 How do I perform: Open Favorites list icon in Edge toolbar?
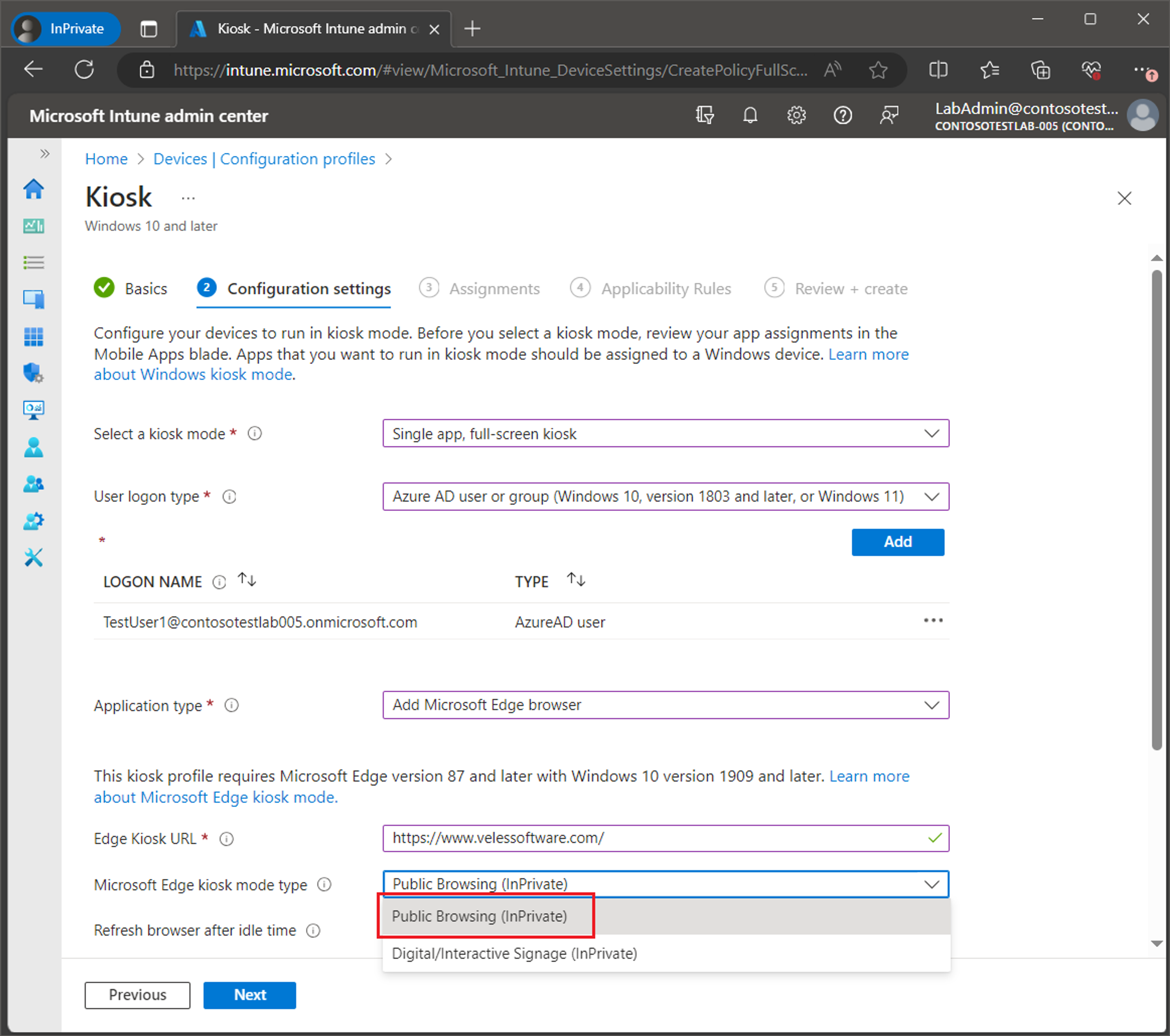click(990, 70)
